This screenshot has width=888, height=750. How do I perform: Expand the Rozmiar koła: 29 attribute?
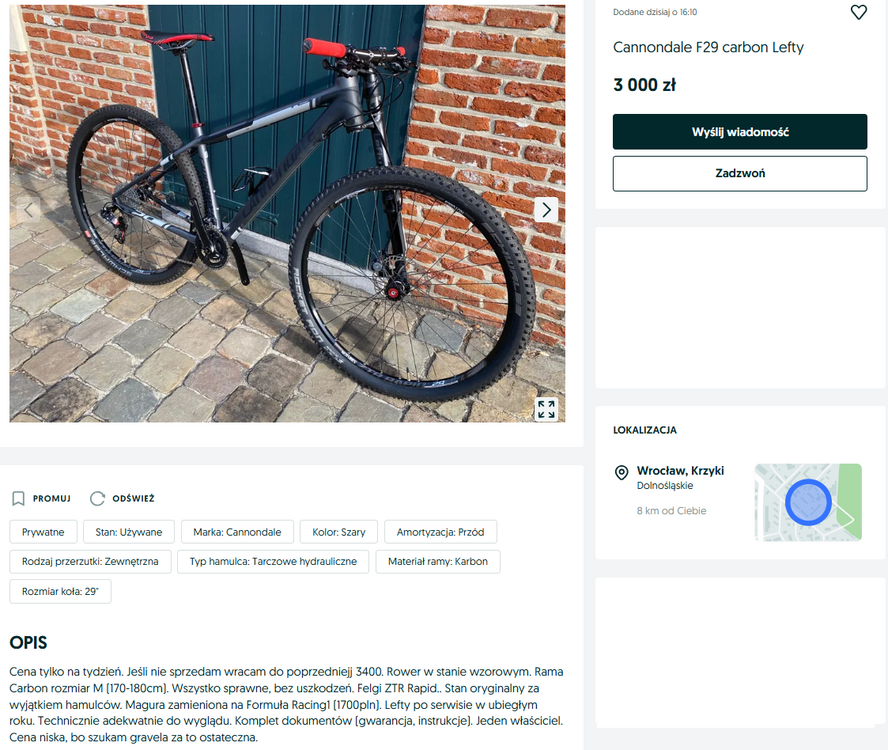(59, 591)
